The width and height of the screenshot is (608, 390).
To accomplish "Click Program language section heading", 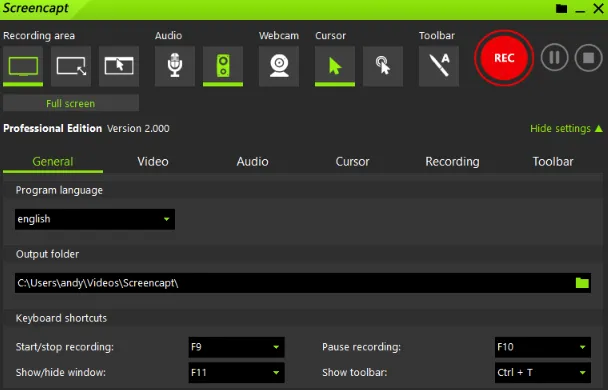I will 59,190.
